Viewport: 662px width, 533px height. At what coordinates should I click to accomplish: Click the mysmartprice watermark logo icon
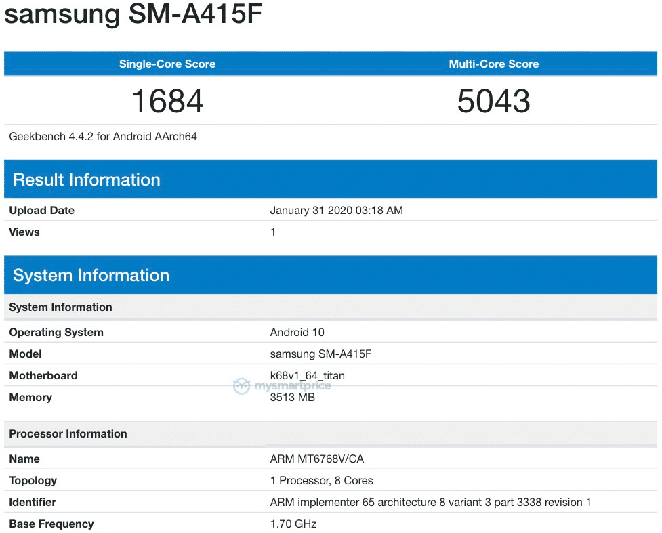(243, 385)
